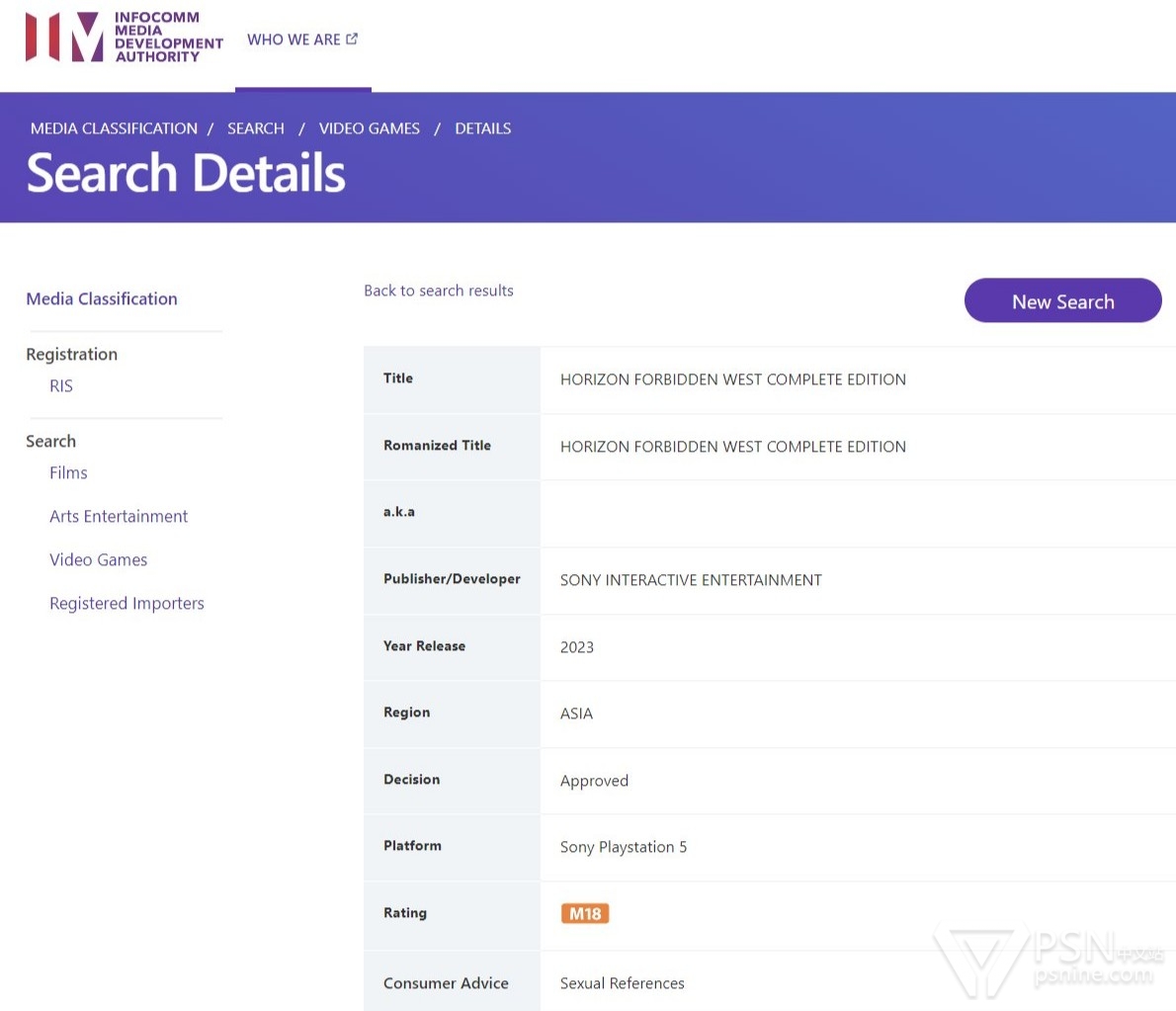Viewport: 1176px width, 1011px height.
Task: Select the DETAILS breadcrumb
Action: (483, 128)
